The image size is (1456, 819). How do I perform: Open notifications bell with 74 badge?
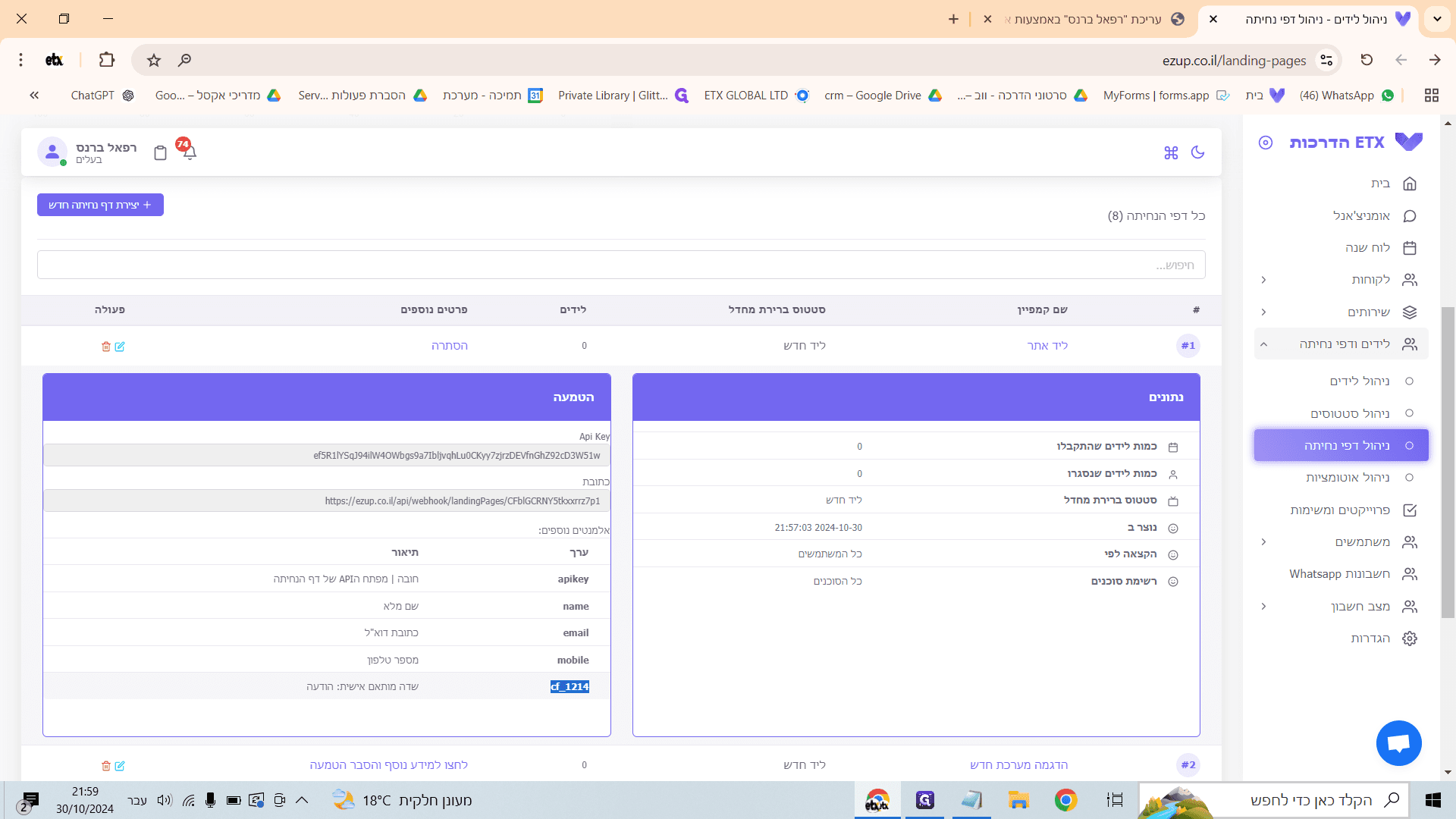(x=189, y=151)
